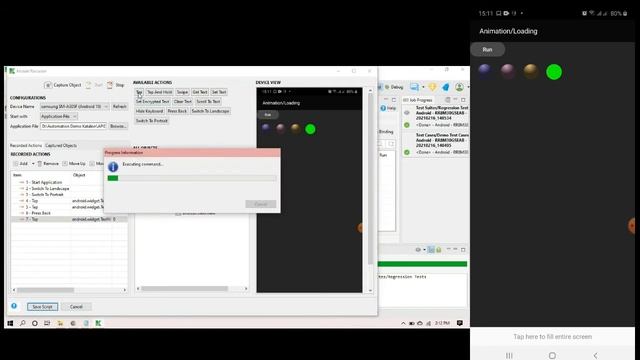
Task: Click the executing command progress bar
Action: tap(192, 178)
